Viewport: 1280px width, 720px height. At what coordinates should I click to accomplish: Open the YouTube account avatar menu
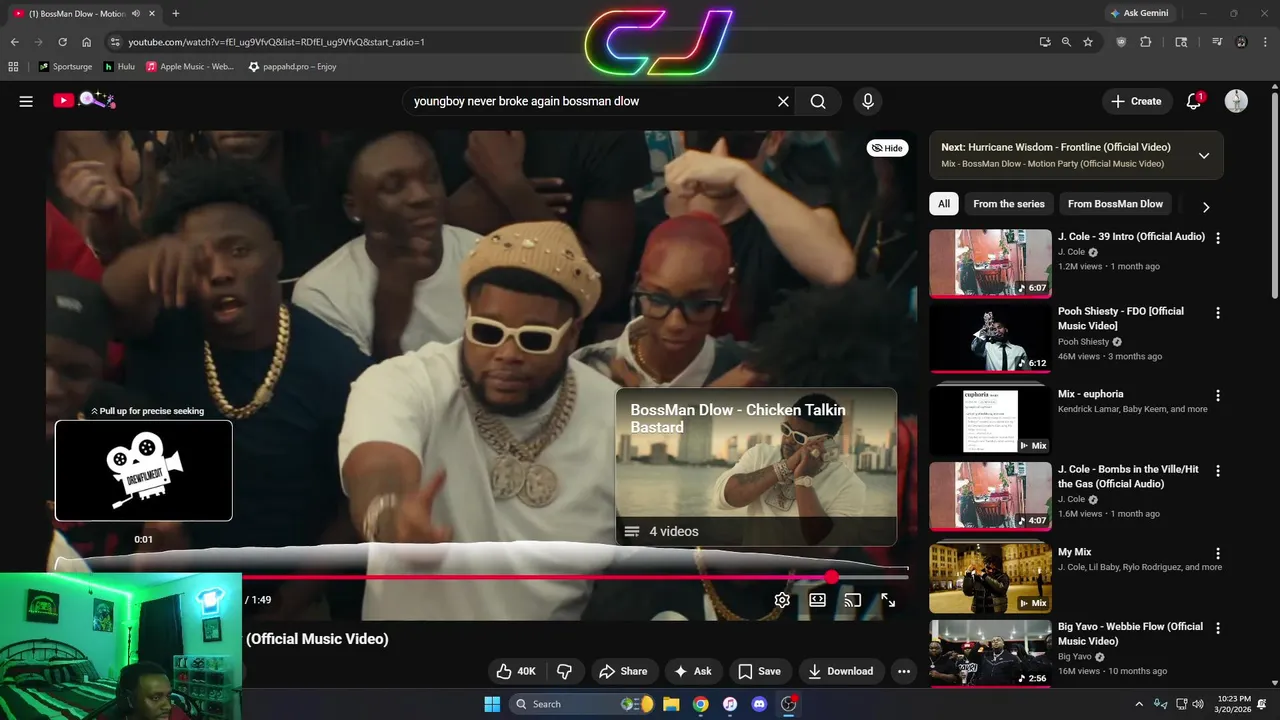point(1236,101)
